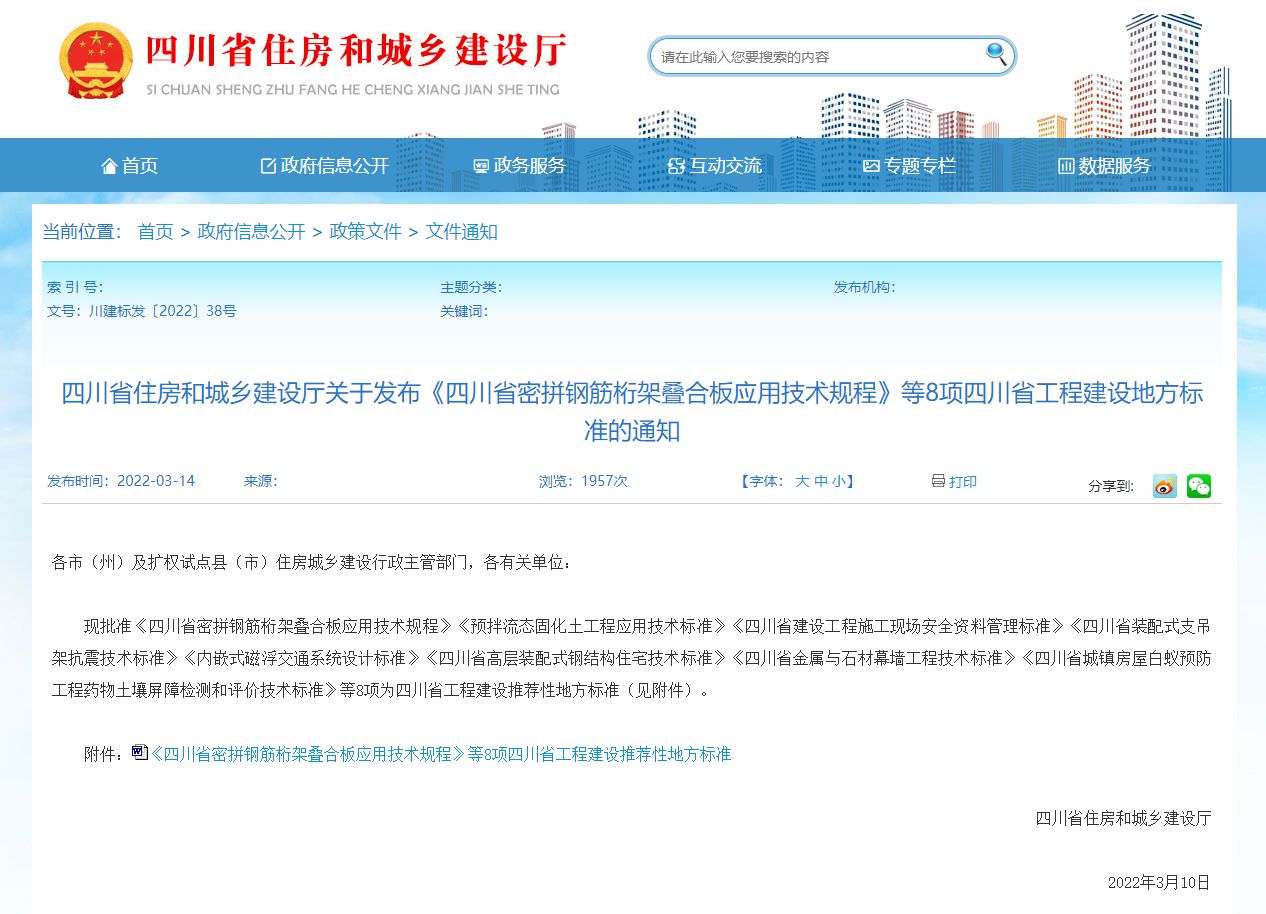Screen dimensions: 1266x914
Task: Click the publish date 2022-03-14
Action: [156, 481]
